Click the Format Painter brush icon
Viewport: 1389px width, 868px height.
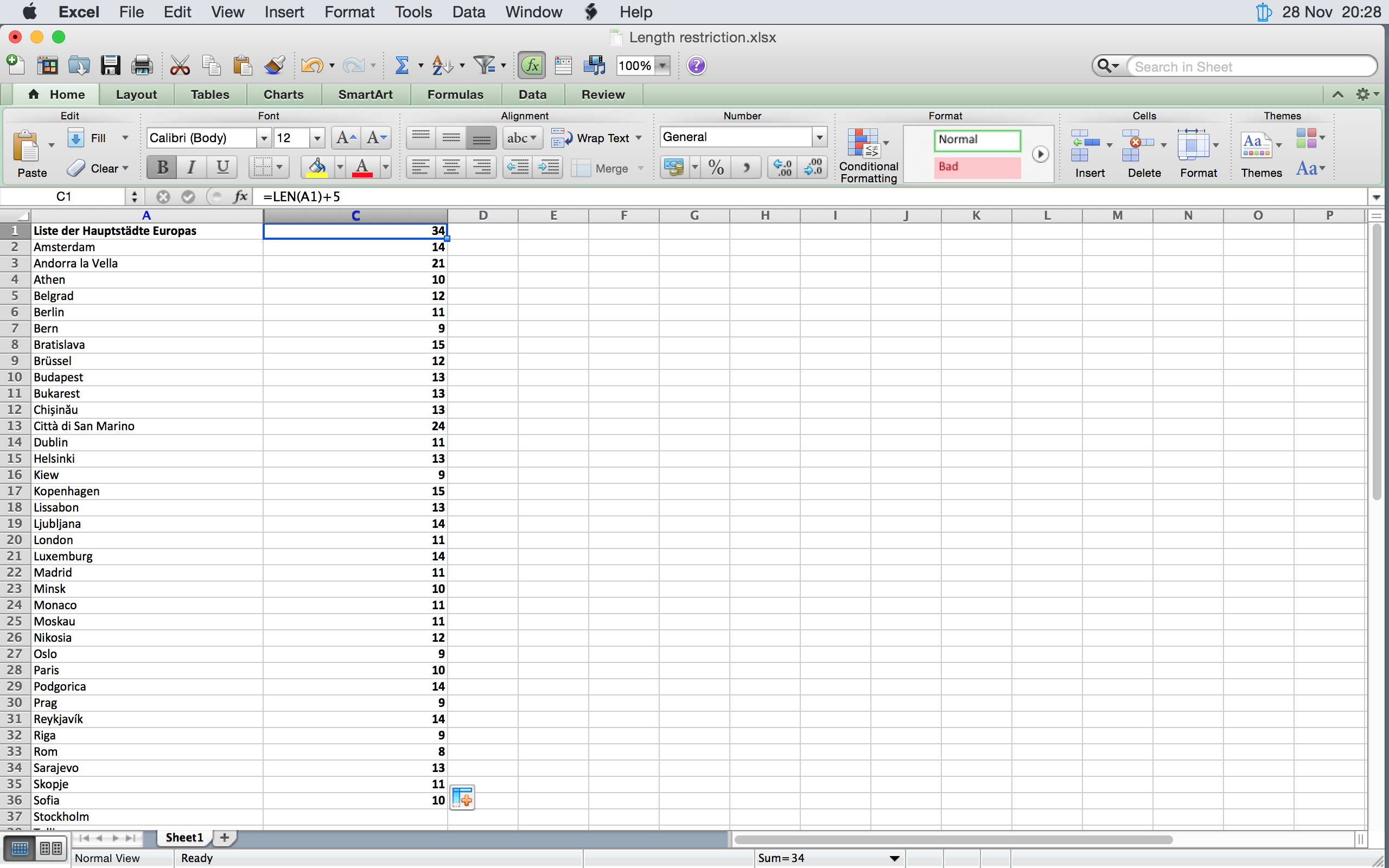click(x=275, y=66)
